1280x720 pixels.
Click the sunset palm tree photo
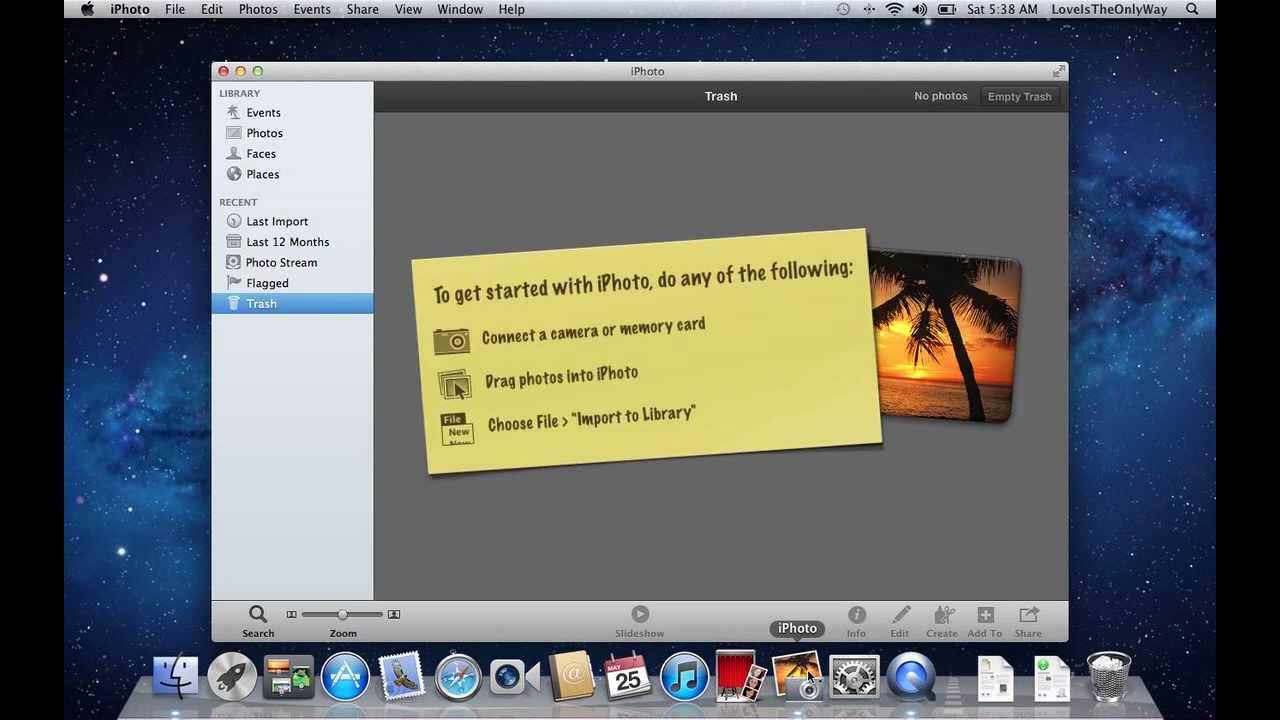coord(946,336)
